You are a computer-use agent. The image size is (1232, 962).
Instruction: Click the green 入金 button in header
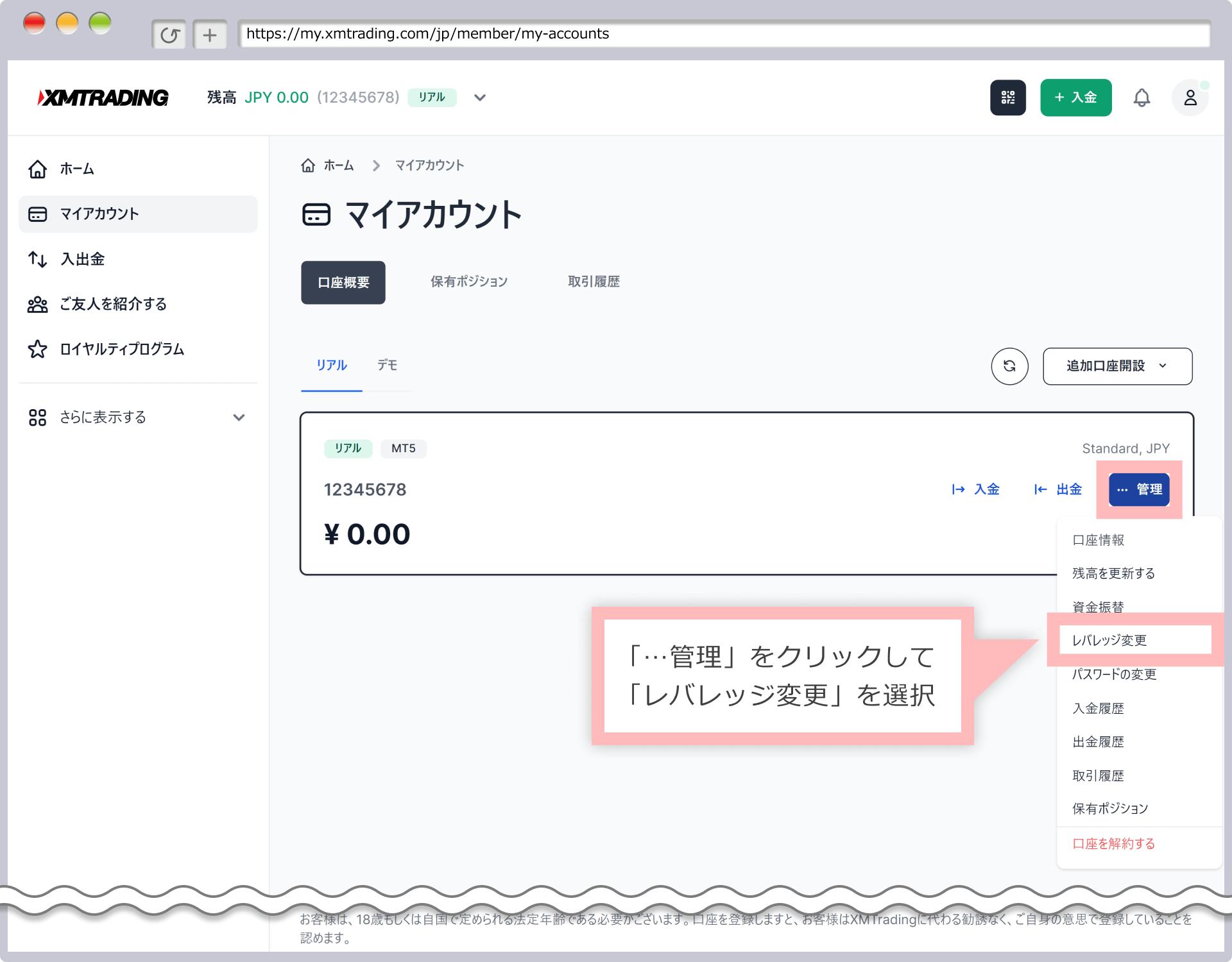[x=1075, y=97]
